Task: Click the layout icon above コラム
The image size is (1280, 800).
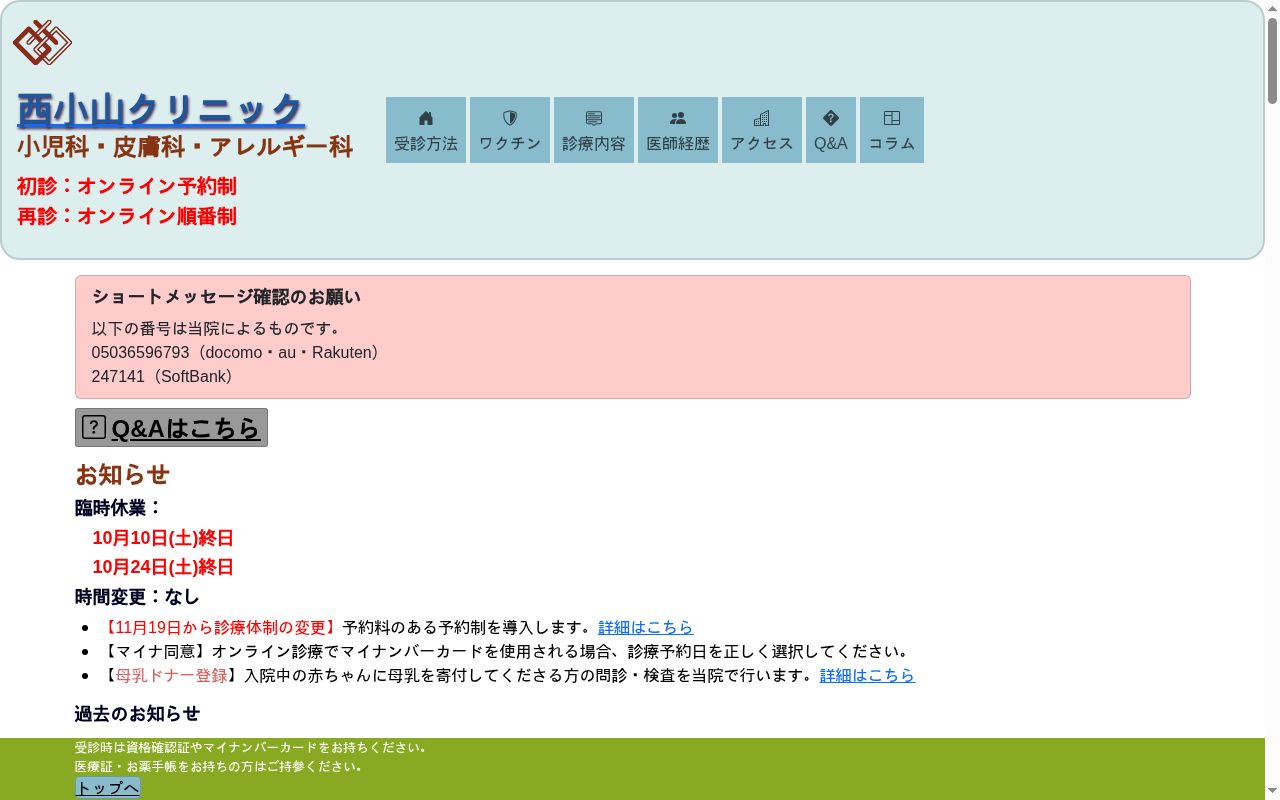Action: (892, 118)
